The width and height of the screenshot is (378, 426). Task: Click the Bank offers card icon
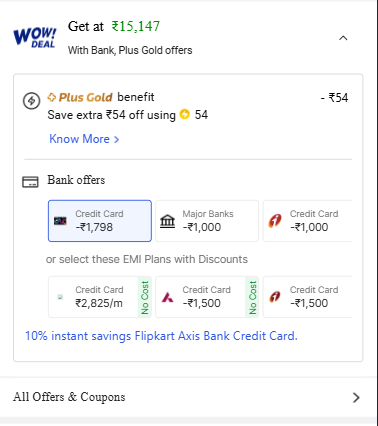pyautogui.click(x=30, y=182)
